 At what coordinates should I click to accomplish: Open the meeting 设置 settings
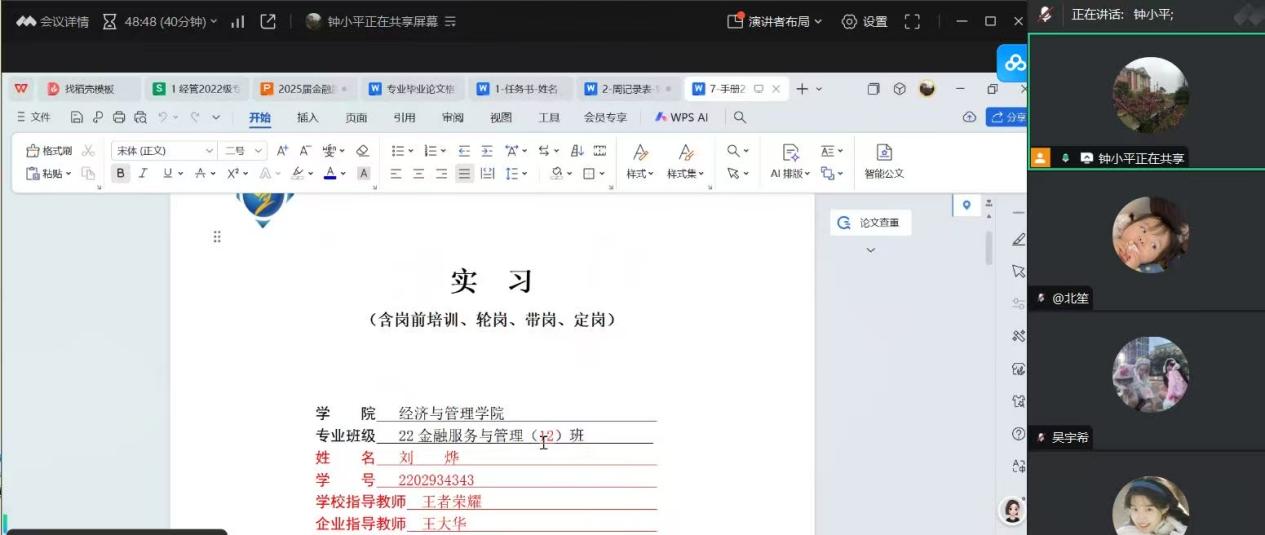(x=865, y=21)
